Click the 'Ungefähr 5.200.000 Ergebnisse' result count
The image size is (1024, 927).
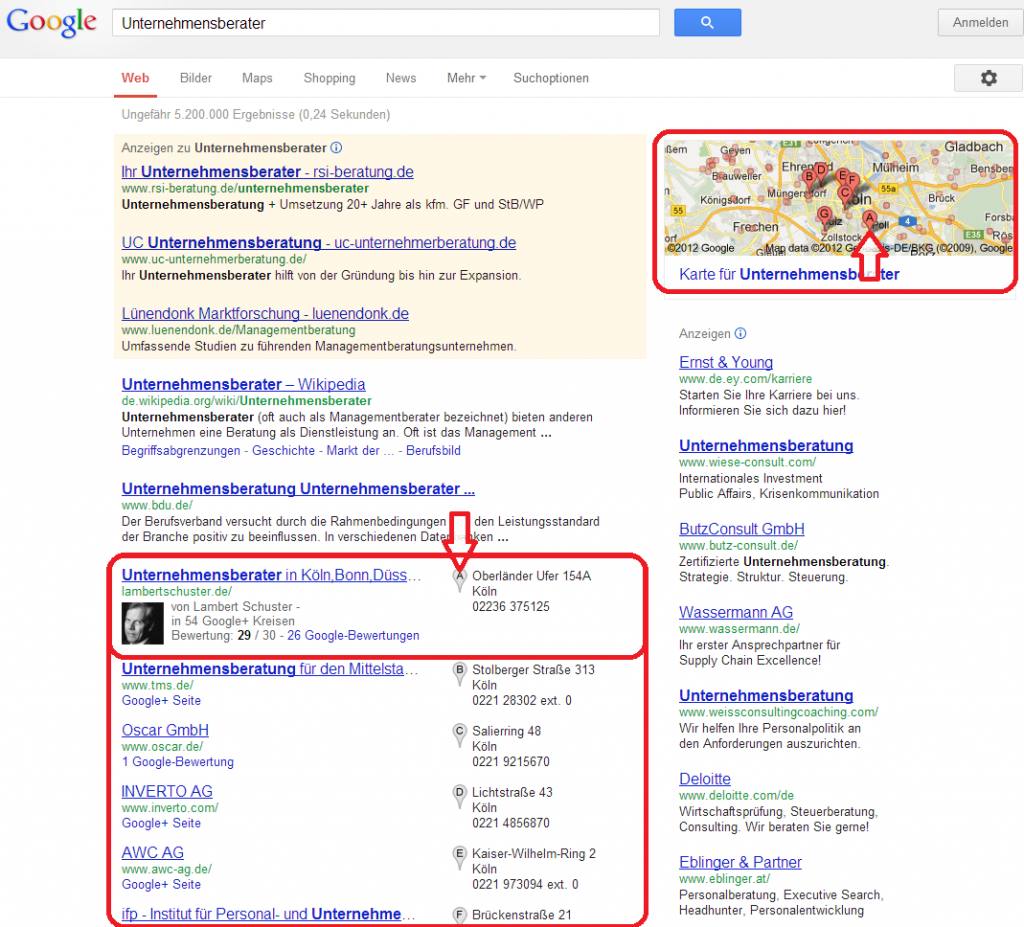click(256, 115)
